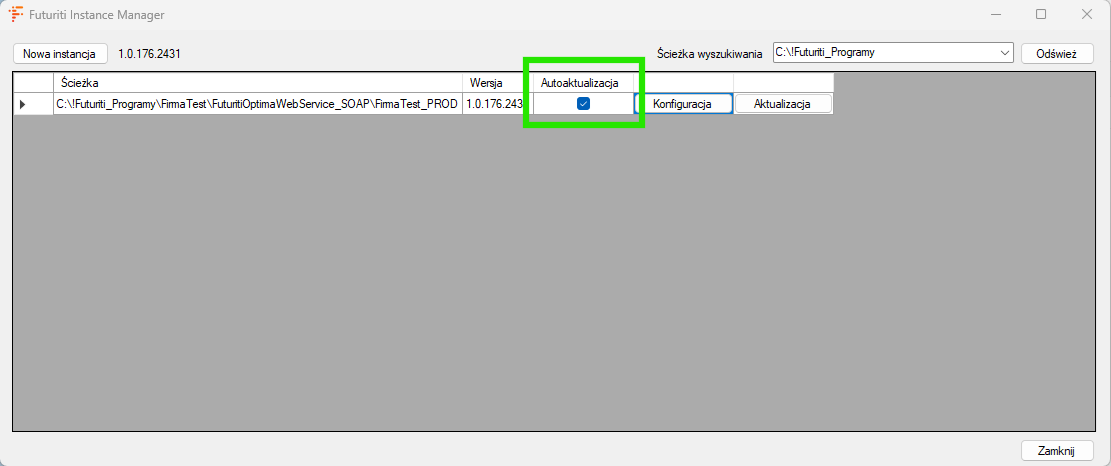Uncheck the Autoaktualizacja checkbox for FirmaTest_PROD
The width and height of the screenshot is (1111, 466).
[583, 104]
